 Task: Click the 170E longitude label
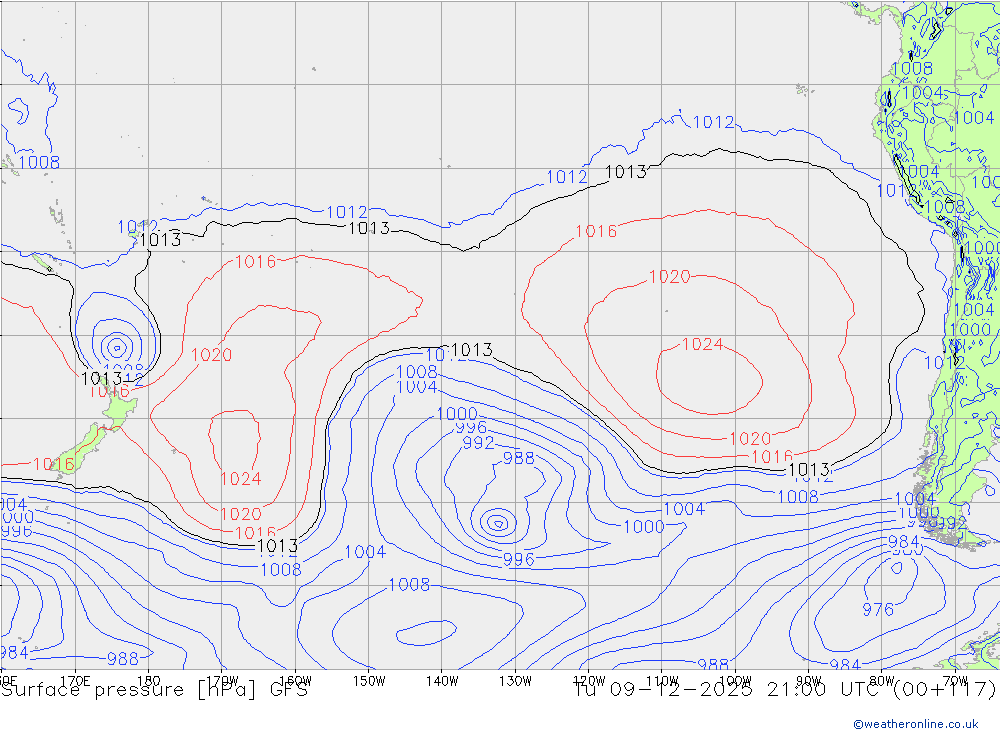pyautogui.click(x=75, y=681)
